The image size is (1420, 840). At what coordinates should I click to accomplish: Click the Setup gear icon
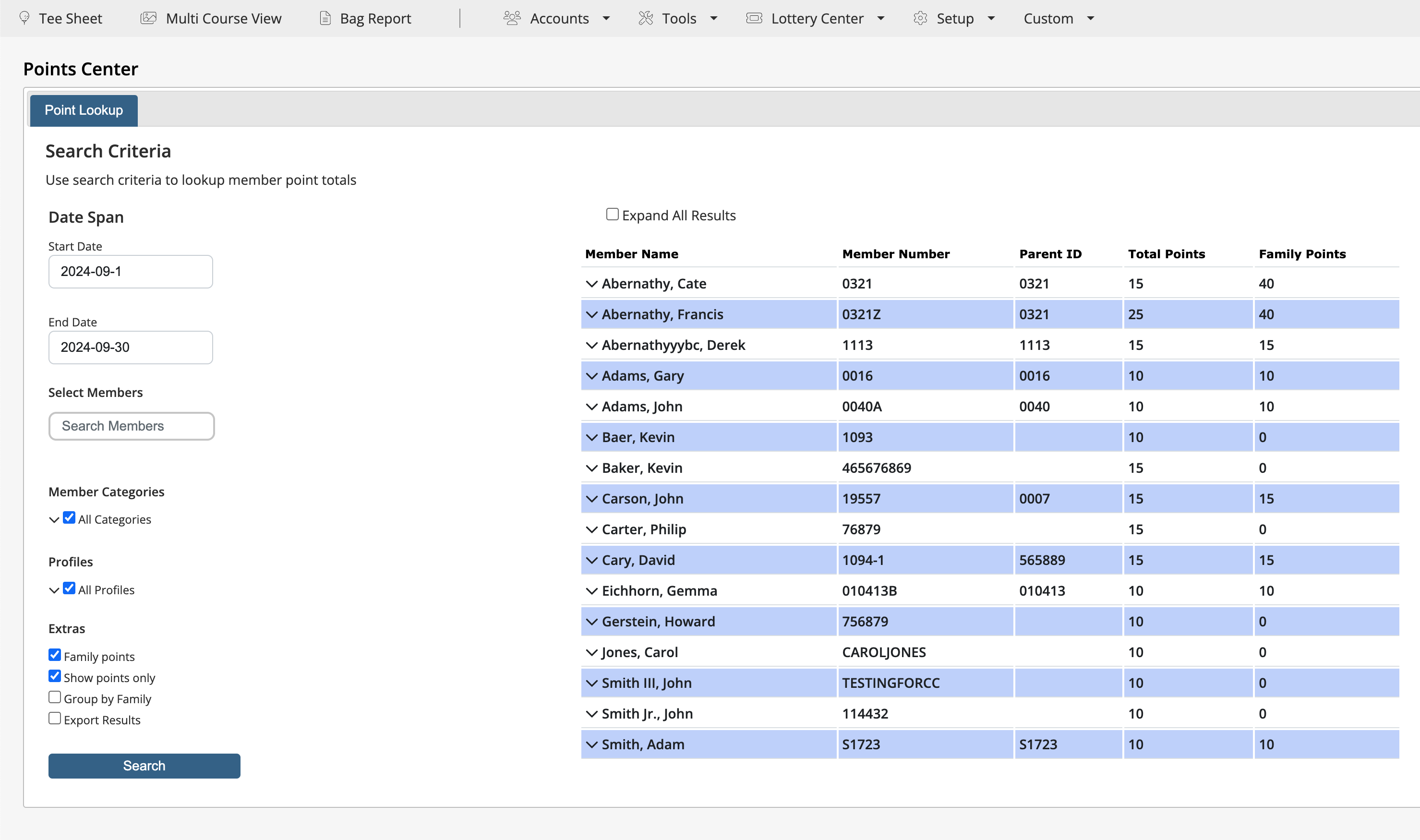[920, 18]
